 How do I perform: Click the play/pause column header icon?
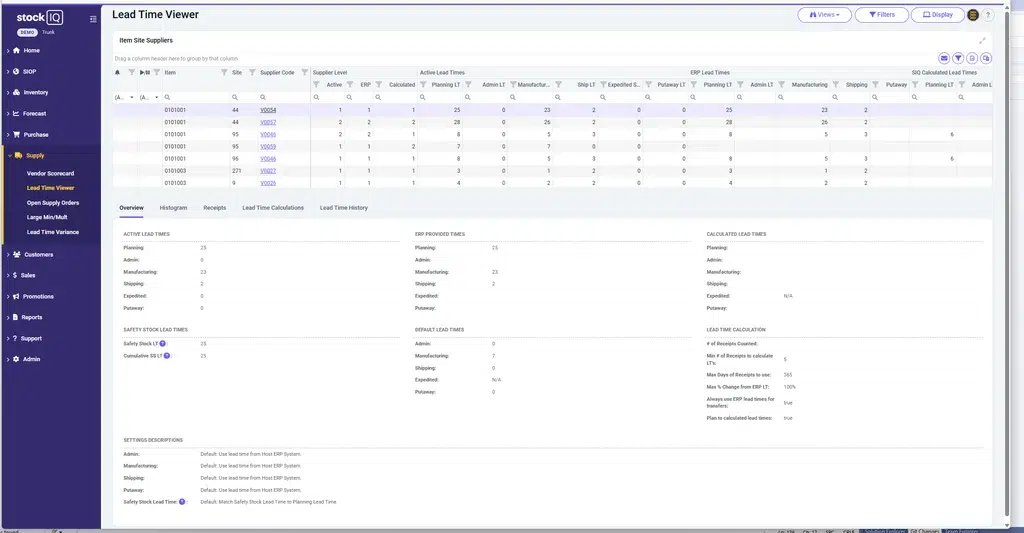pos(144,73)
